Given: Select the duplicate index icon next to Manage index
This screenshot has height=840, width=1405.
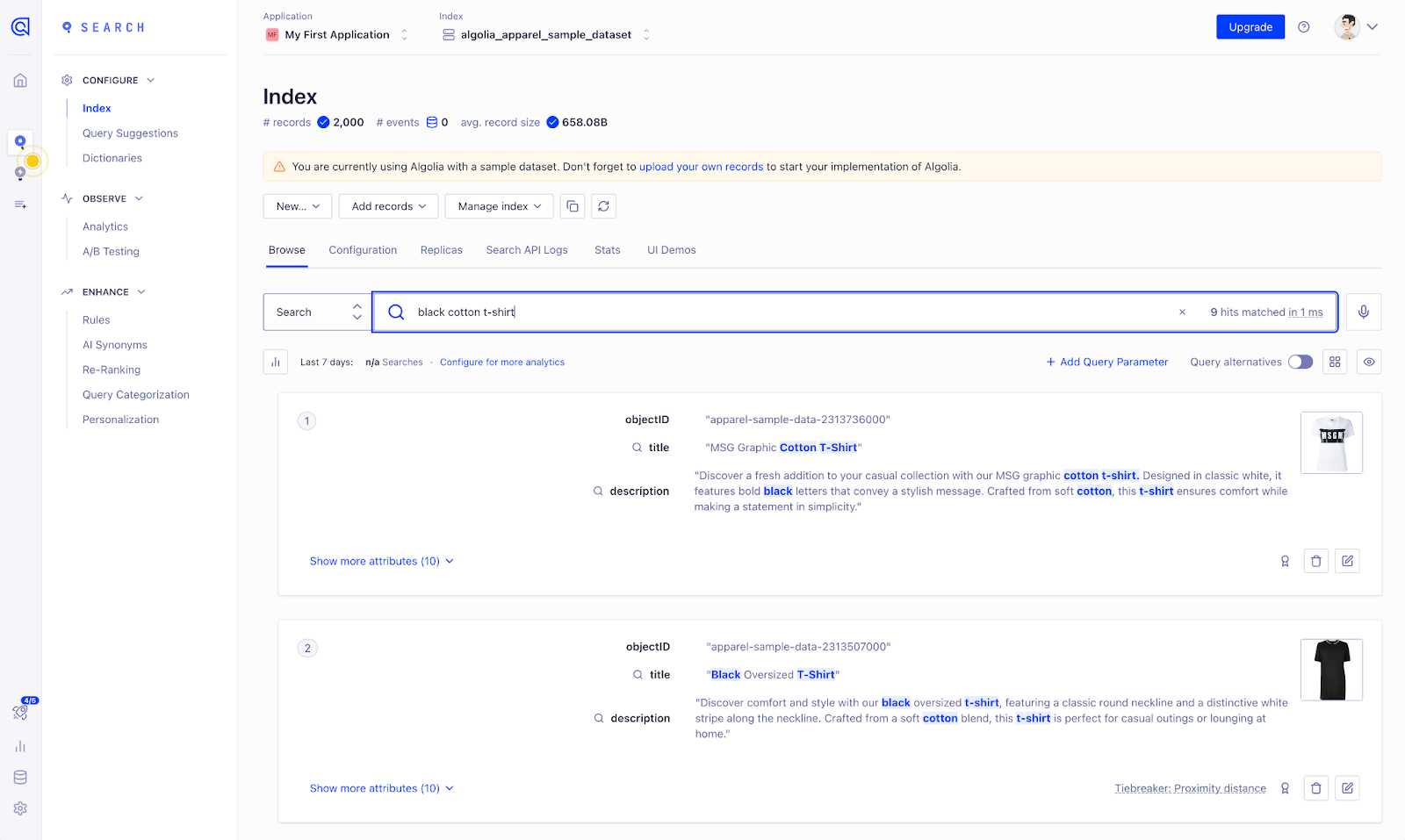Looking at the screenshot, I should click(573, 206).
